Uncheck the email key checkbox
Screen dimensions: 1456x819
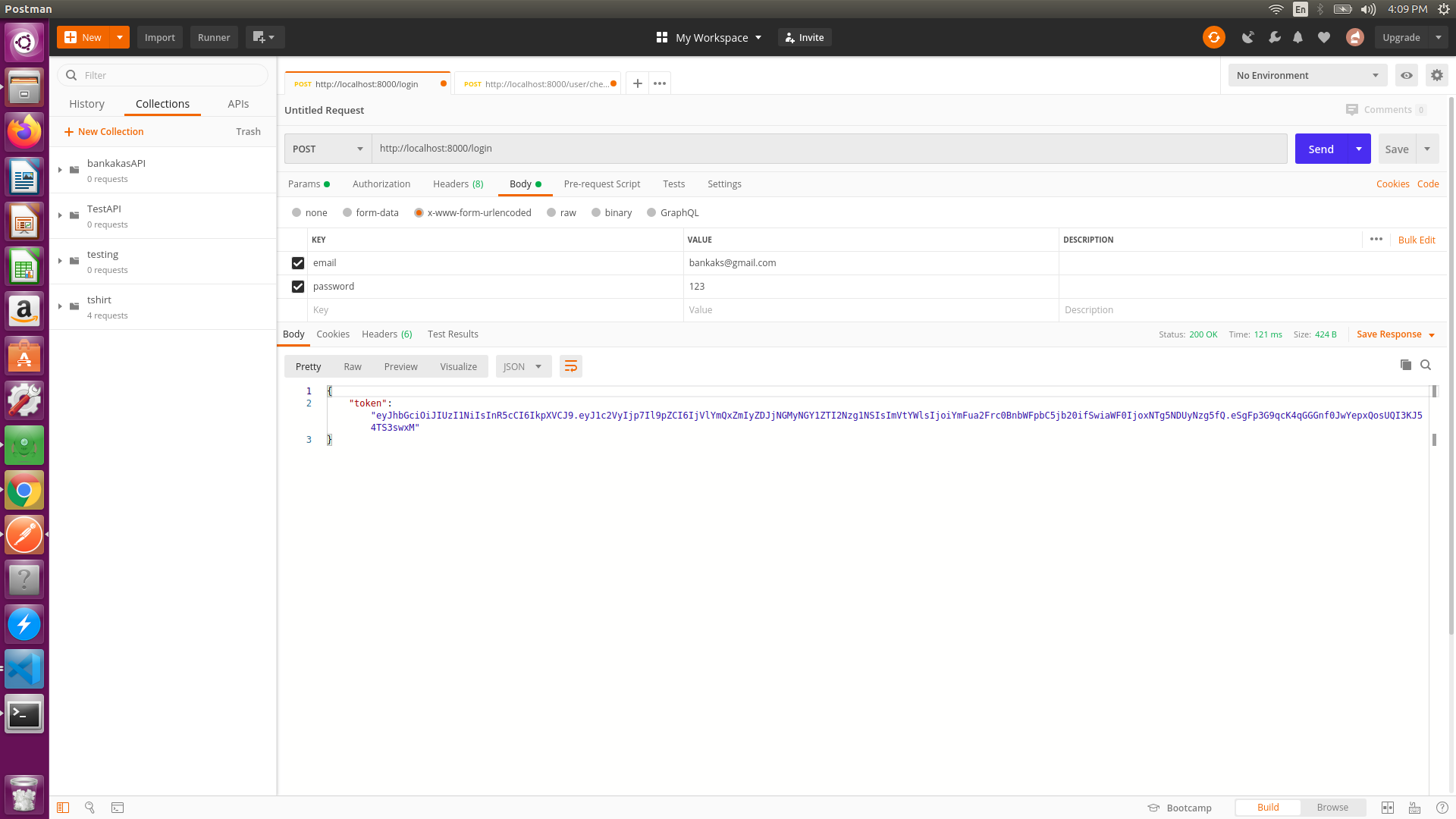[x=298, y=263]
